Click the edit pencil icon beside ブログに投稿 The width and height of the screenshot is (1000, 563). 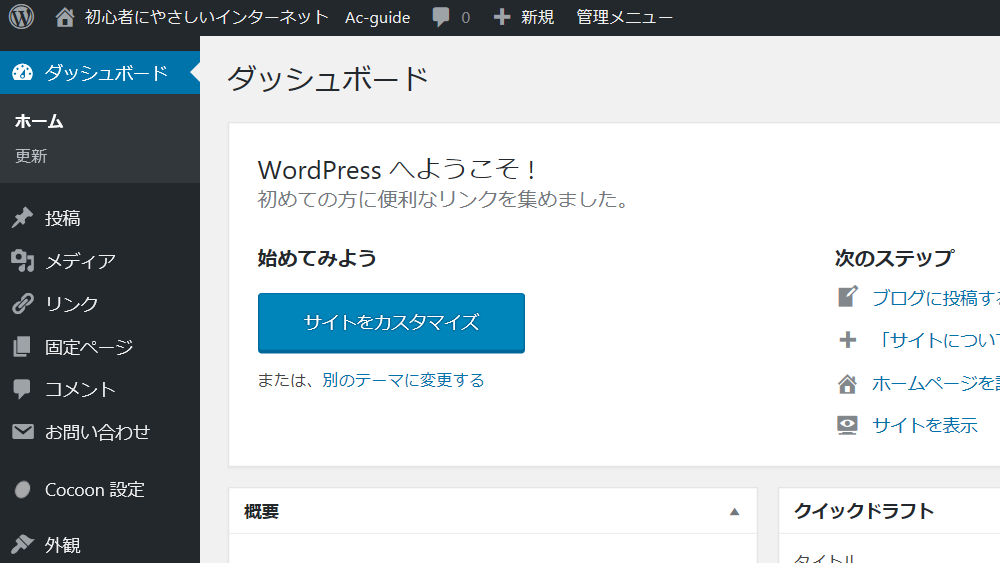pyautogui.click(x=848, y=297)
